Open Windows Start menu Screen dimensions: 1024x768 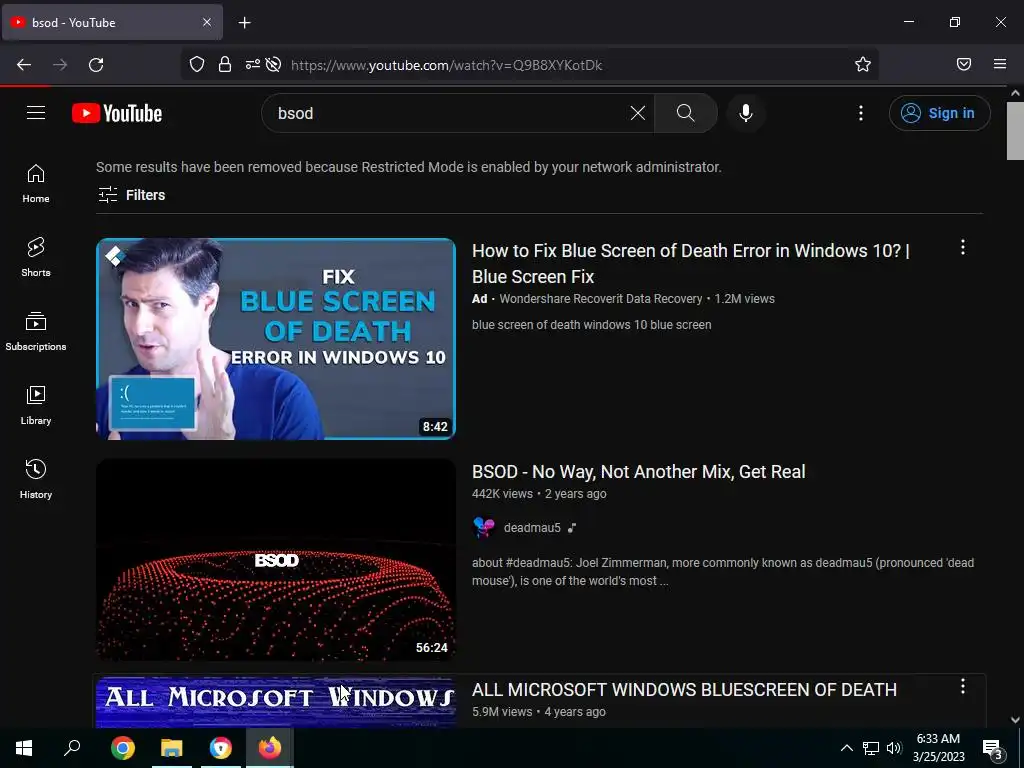(x=24, y=748)
